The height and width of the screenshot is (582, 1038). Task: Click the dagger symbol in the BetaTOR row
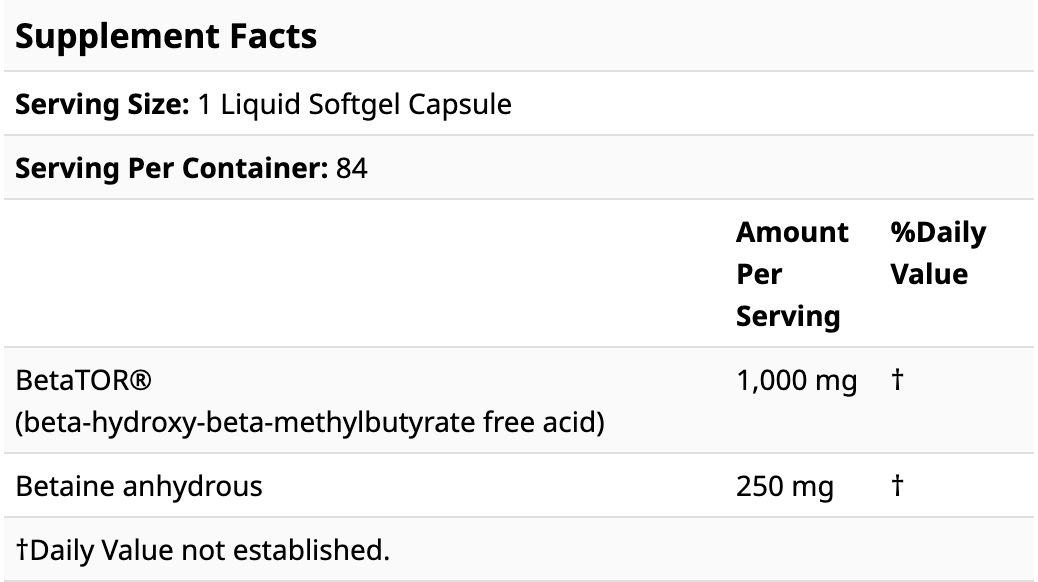click(x=897, y=381)
